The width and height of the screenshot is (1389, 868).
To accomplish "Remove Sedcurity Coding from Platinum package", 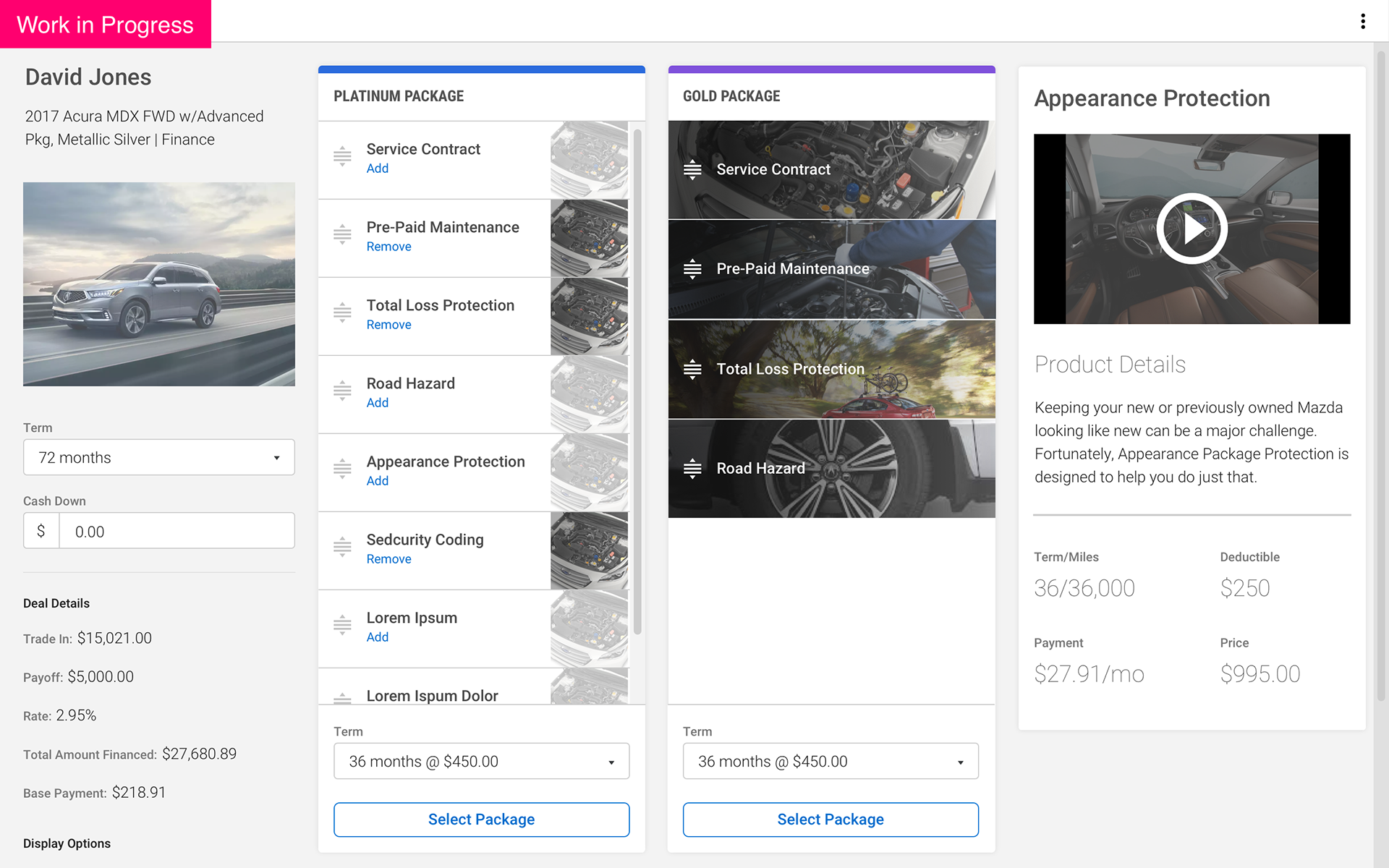I will tap(388, 559).
